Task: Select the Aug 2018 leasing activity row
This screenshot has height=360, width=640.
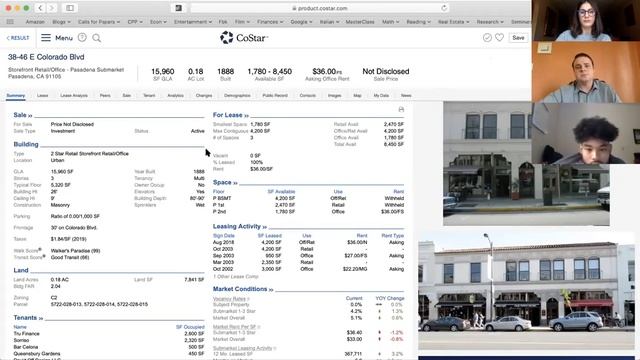Action: (308, 242)
